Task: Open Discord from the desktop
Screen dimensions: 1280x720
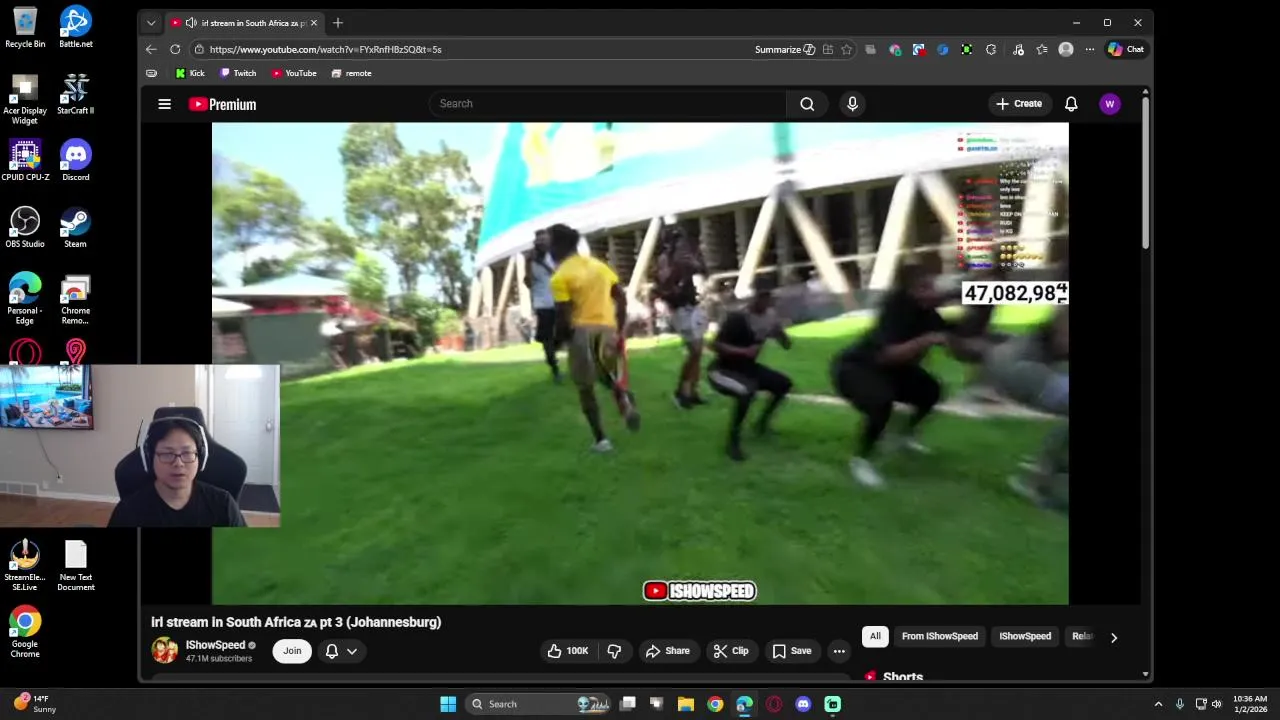Action: 76,161
